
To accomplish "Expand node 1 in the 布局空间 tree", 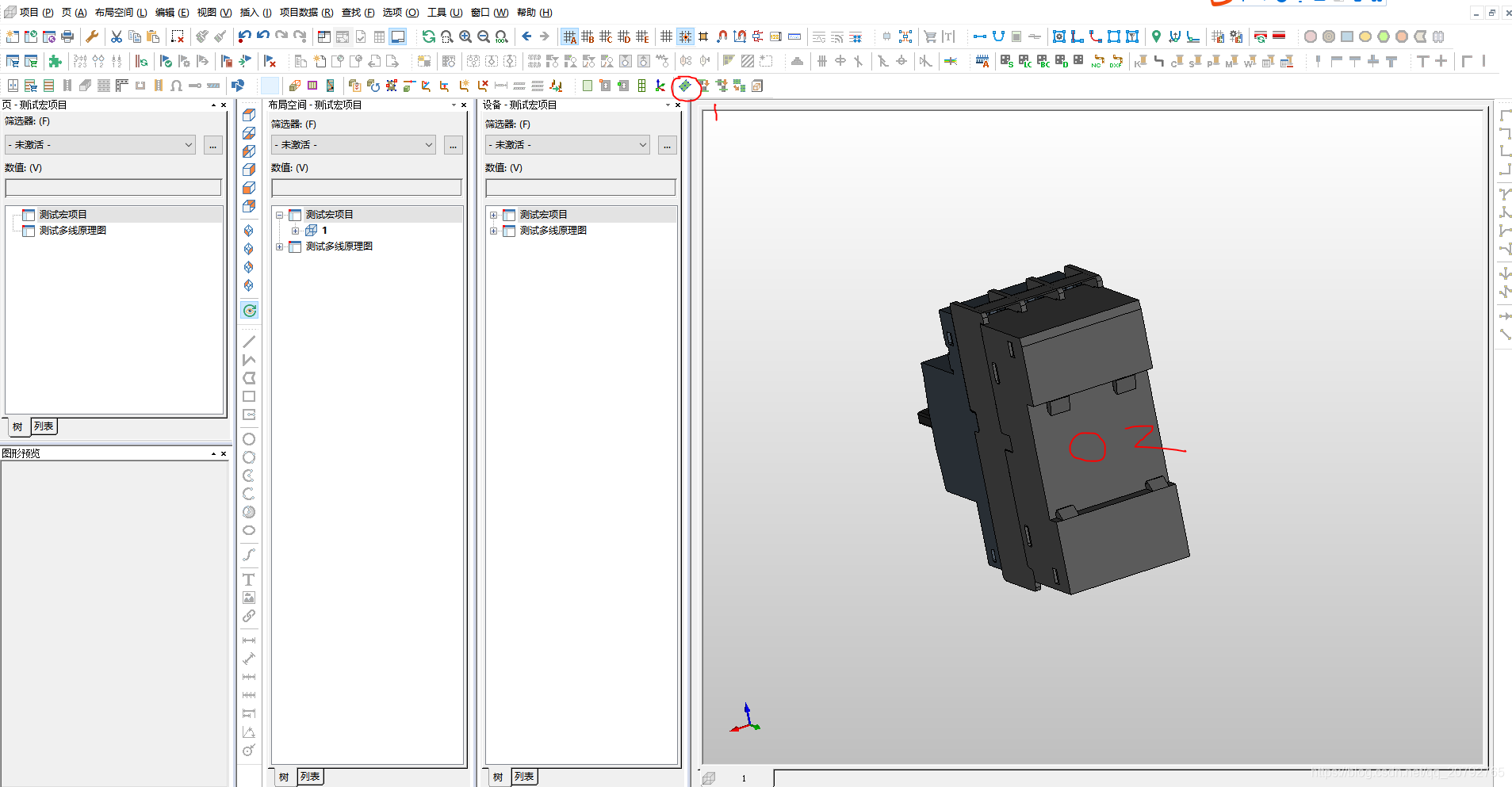I will pyautogui.click(x=295, y=231).
